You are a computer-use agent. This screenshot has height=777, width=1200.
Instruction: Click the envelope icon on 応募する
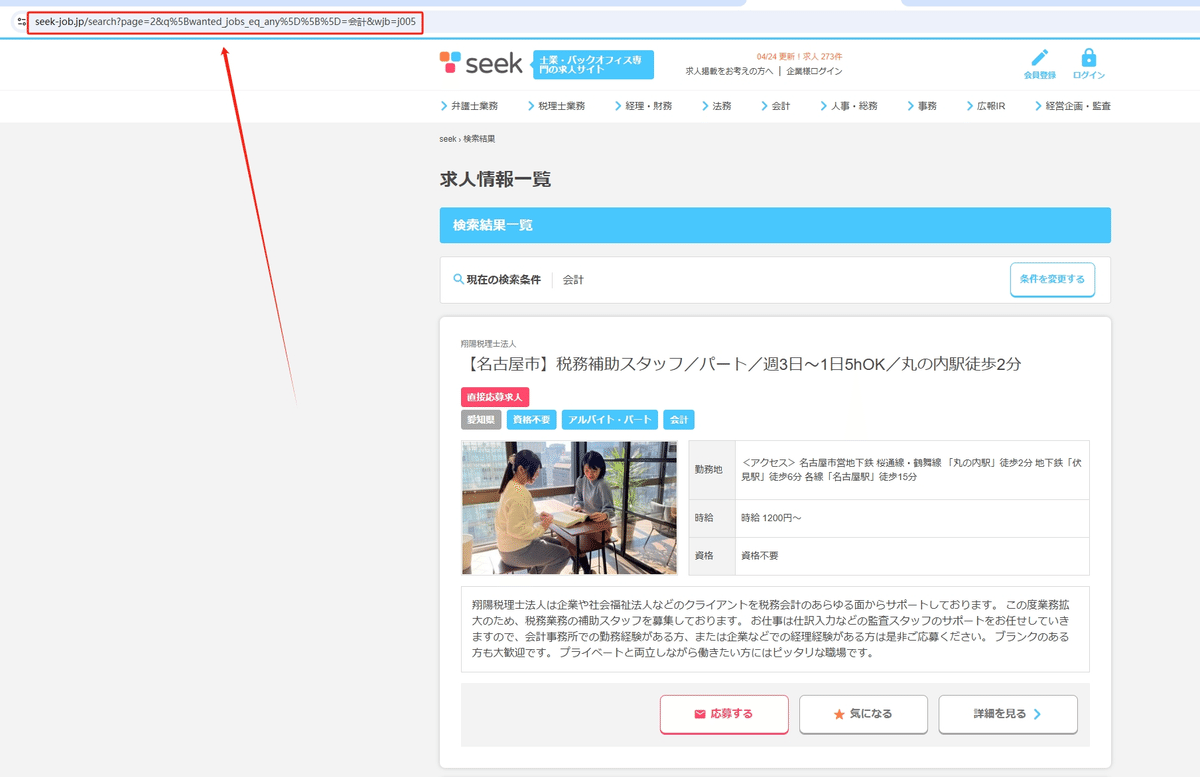[x=700, y=714]
